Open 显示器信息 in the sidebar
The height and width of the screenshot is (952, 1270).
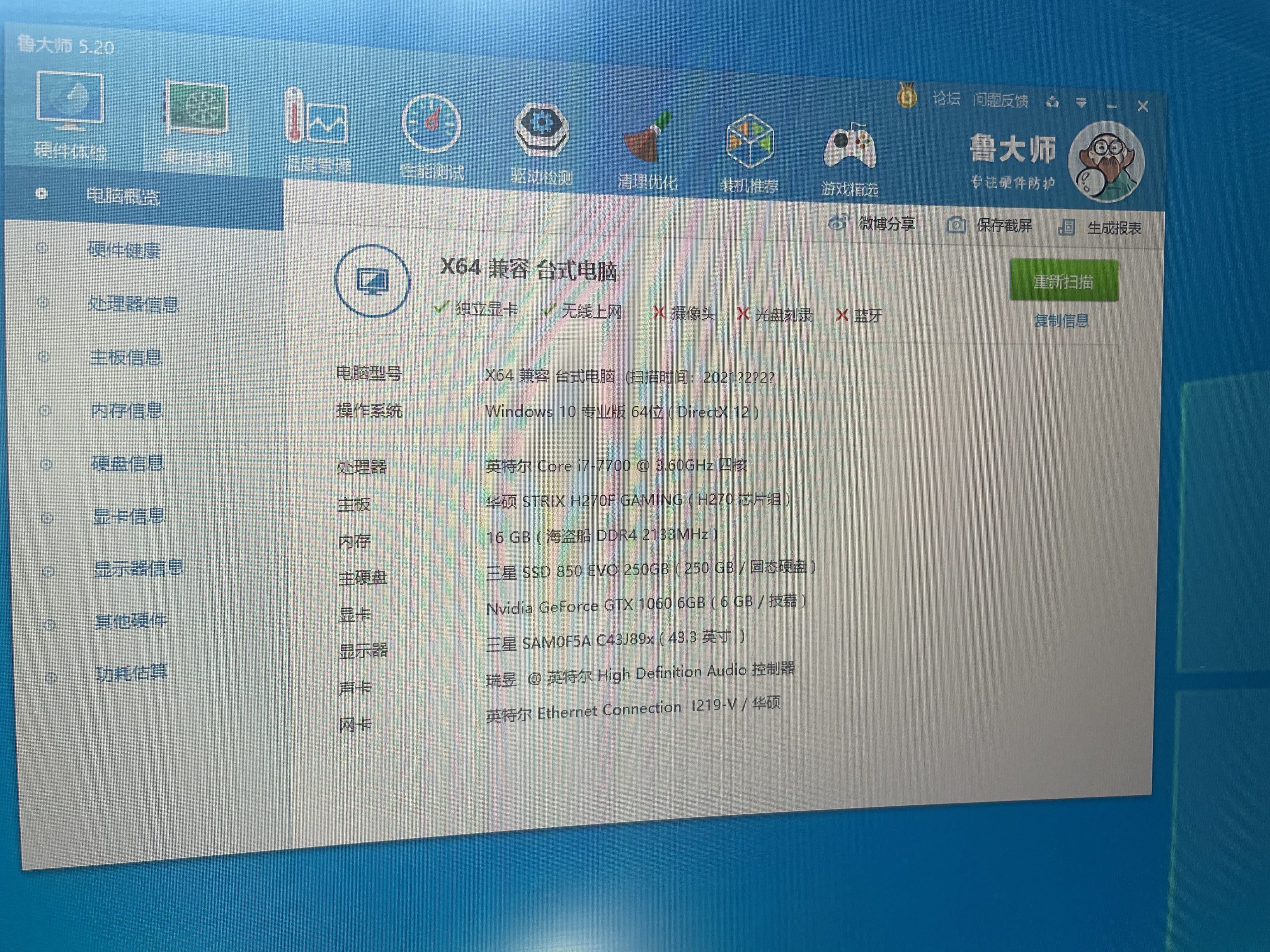[x=138, y=569]
